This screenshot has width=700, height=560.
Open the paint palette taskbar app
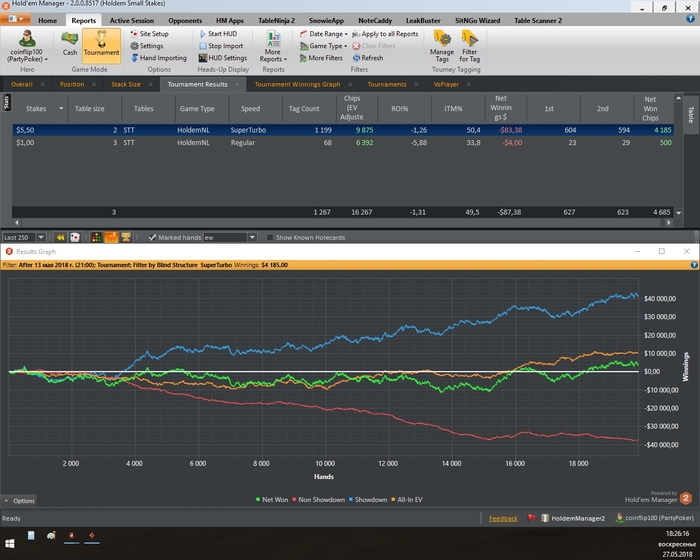coord(51,535)
